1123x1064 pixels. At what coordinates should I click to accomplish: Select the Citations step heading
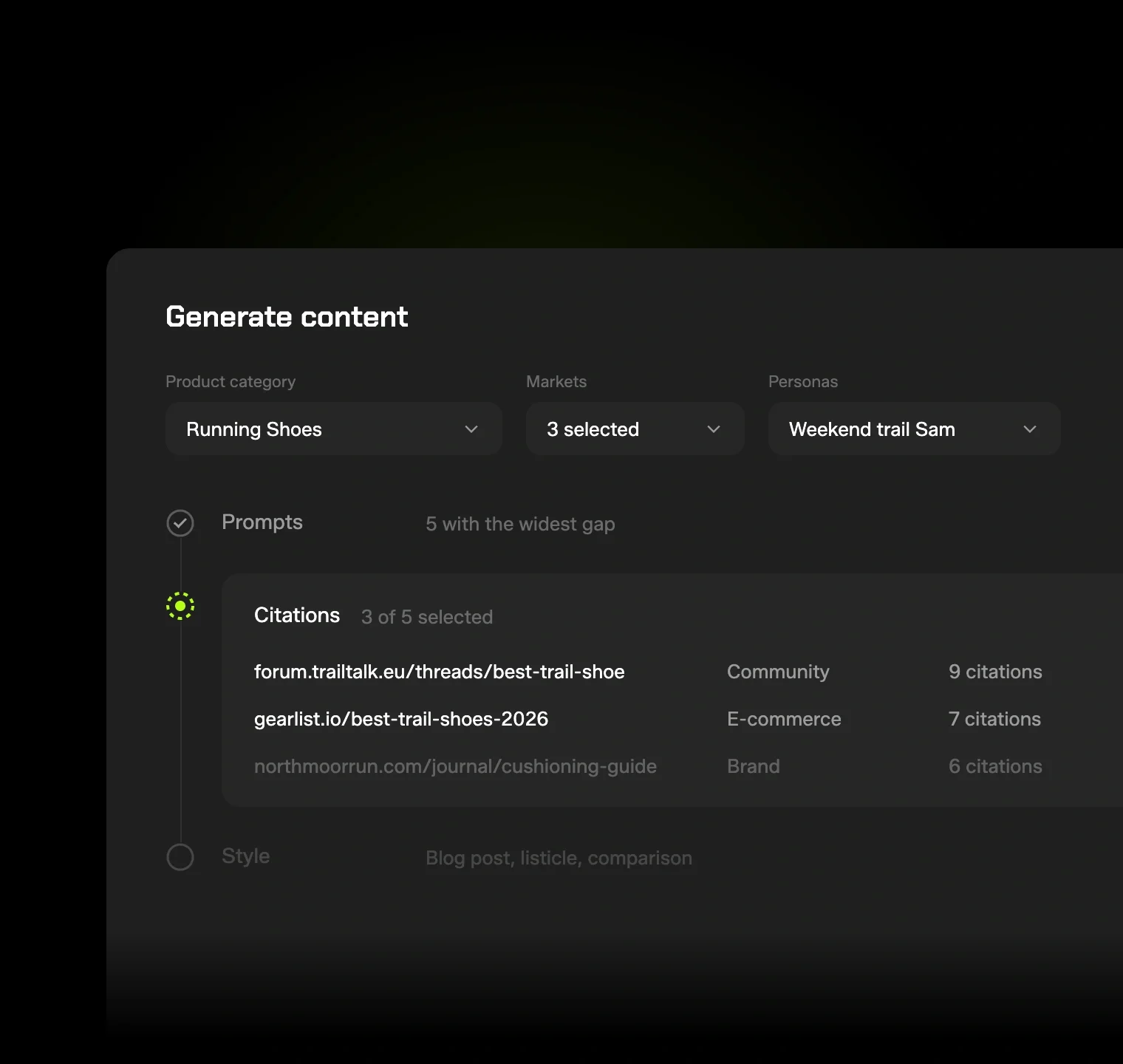[x=297, y=615]
